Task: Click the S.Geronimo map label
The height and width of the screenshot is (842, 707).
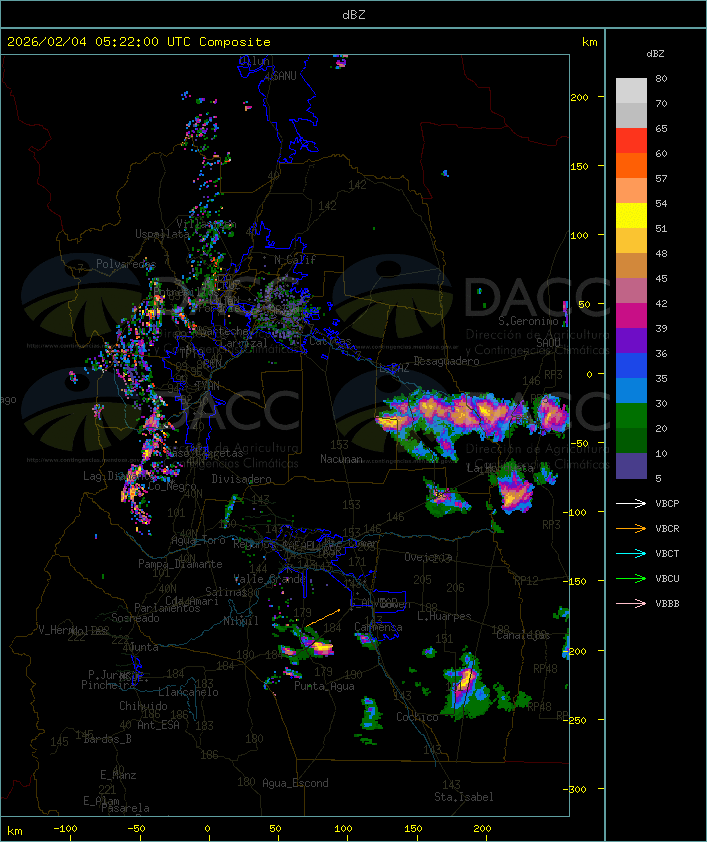Action: click(528, 321)
